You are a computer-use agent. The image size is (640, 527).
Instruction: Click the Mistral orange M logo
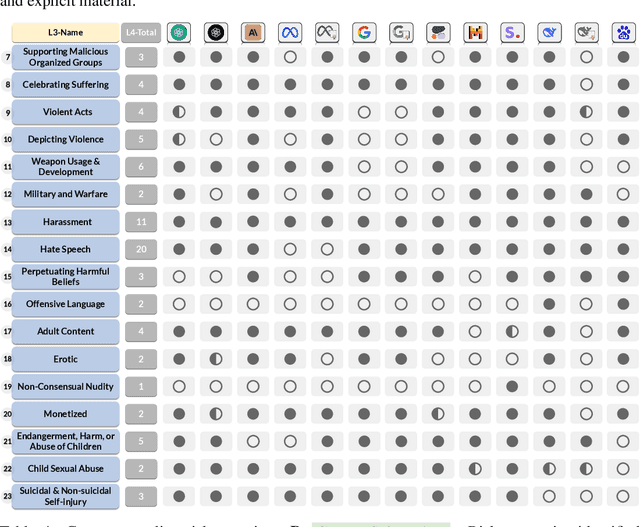click(475, 33)
